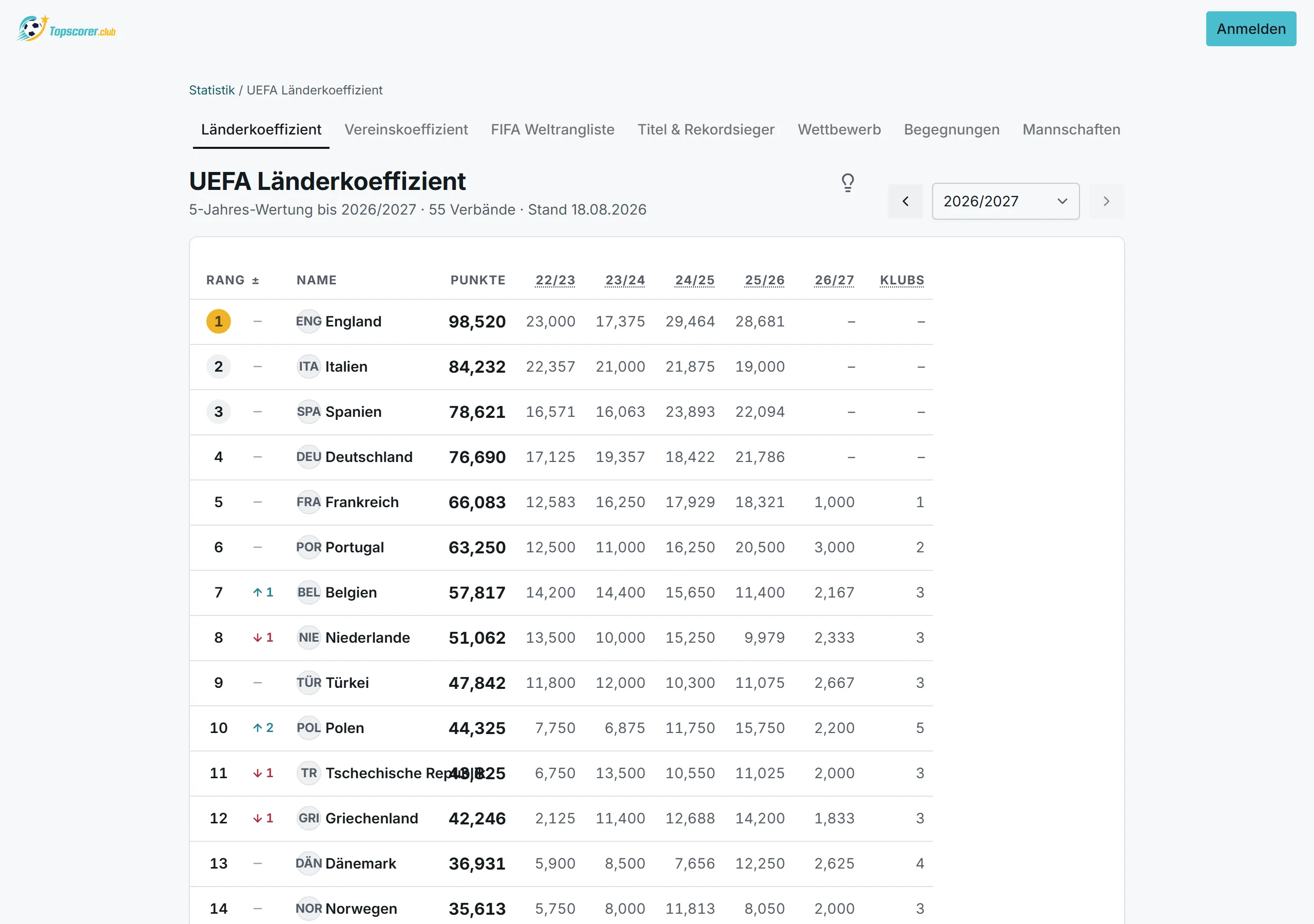Click the TÜR country badge
This screenshot has height=924, width=1314.
point(308,683)
